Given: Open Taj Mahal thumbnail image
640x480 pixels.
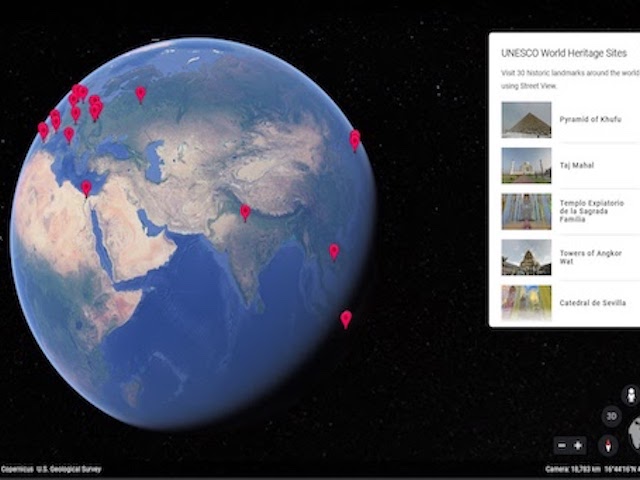Looking at the screenshot, I should (526, 165).
